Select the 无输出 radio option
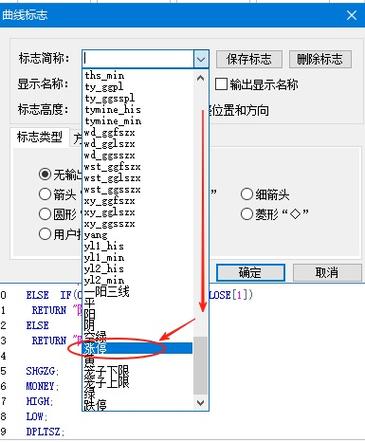Image resolution: width=365 pixels, height=442 pixels. click(45, 174)
